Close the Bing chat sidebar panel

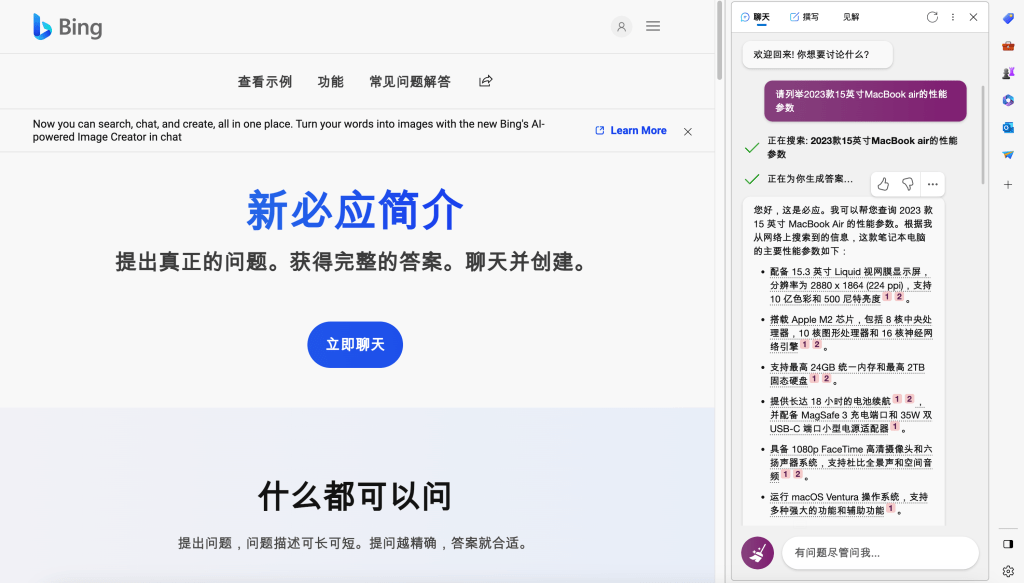tap(973, 17)
